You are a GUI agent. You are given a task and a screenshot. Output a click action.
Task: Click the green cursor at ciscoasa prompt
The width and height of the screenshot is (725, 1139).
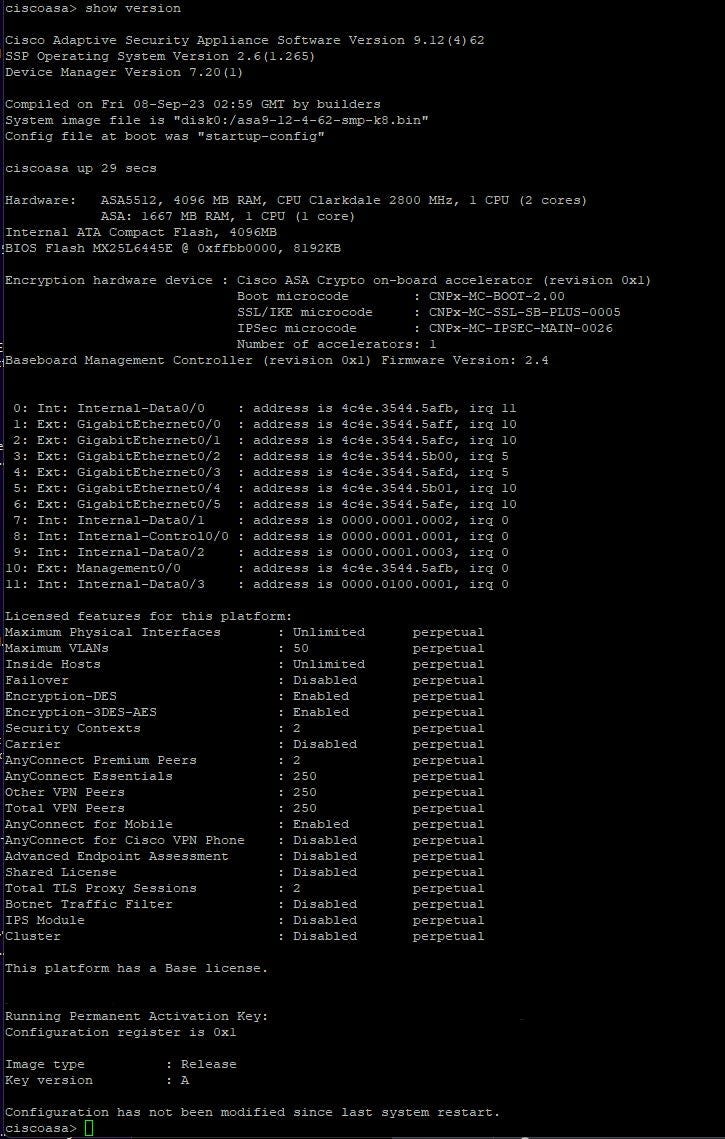tap(89, 1127)
